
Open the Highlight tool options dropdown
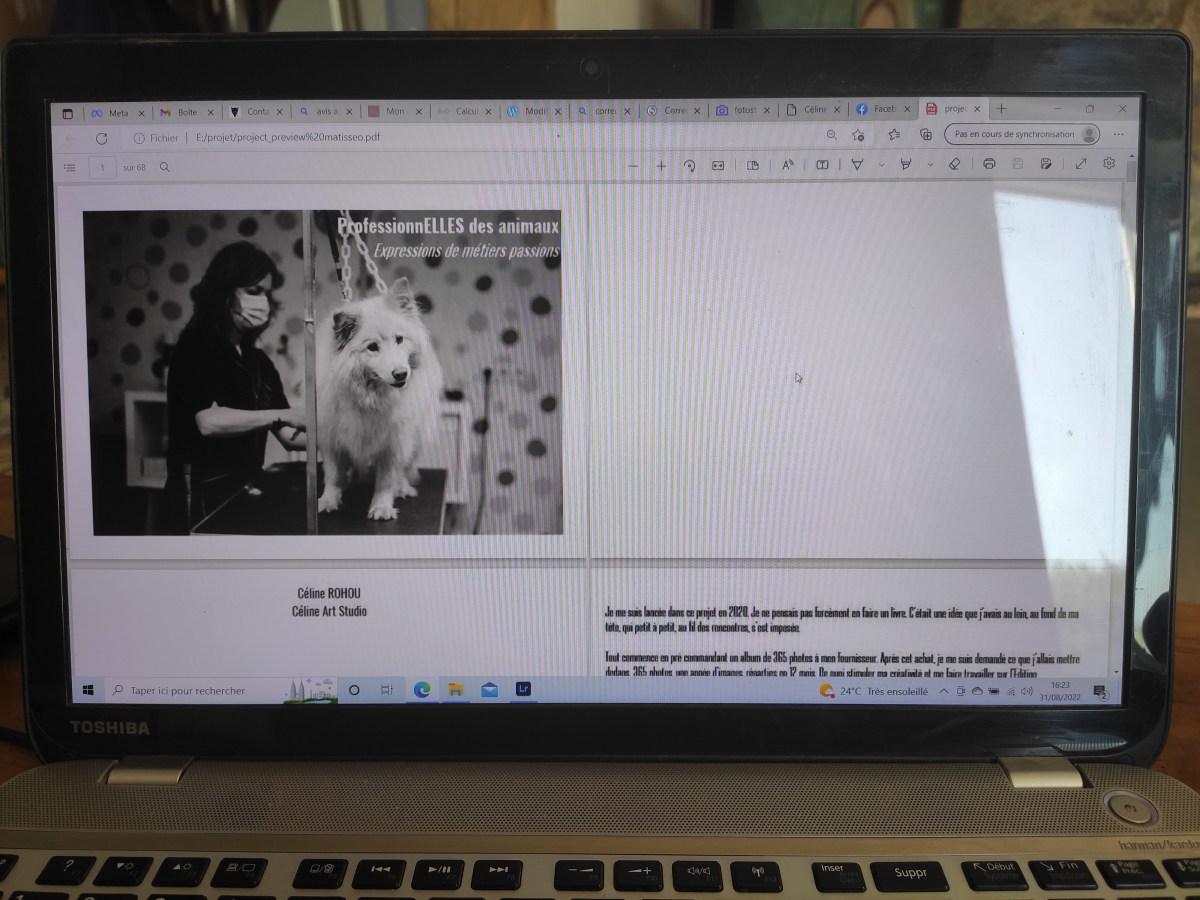tap(930, 166)
